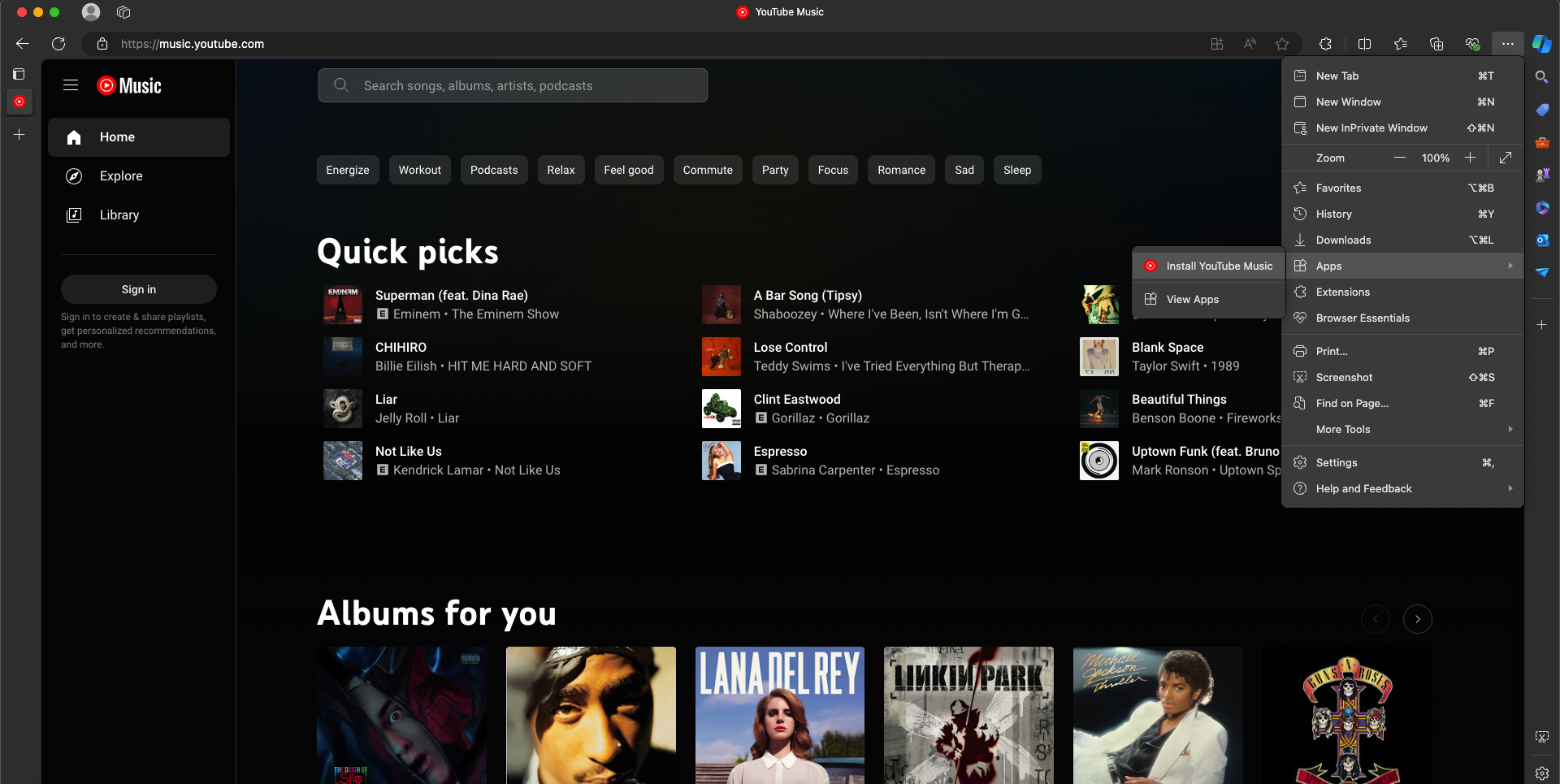
Task: Open the Browser Essentials heart toolbar icon
Action: tap(1472, 44)
